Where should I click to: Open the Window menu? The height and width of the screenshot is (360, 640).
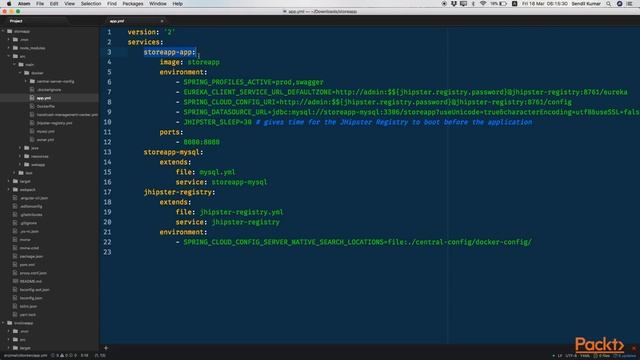[x=158, y=4]
